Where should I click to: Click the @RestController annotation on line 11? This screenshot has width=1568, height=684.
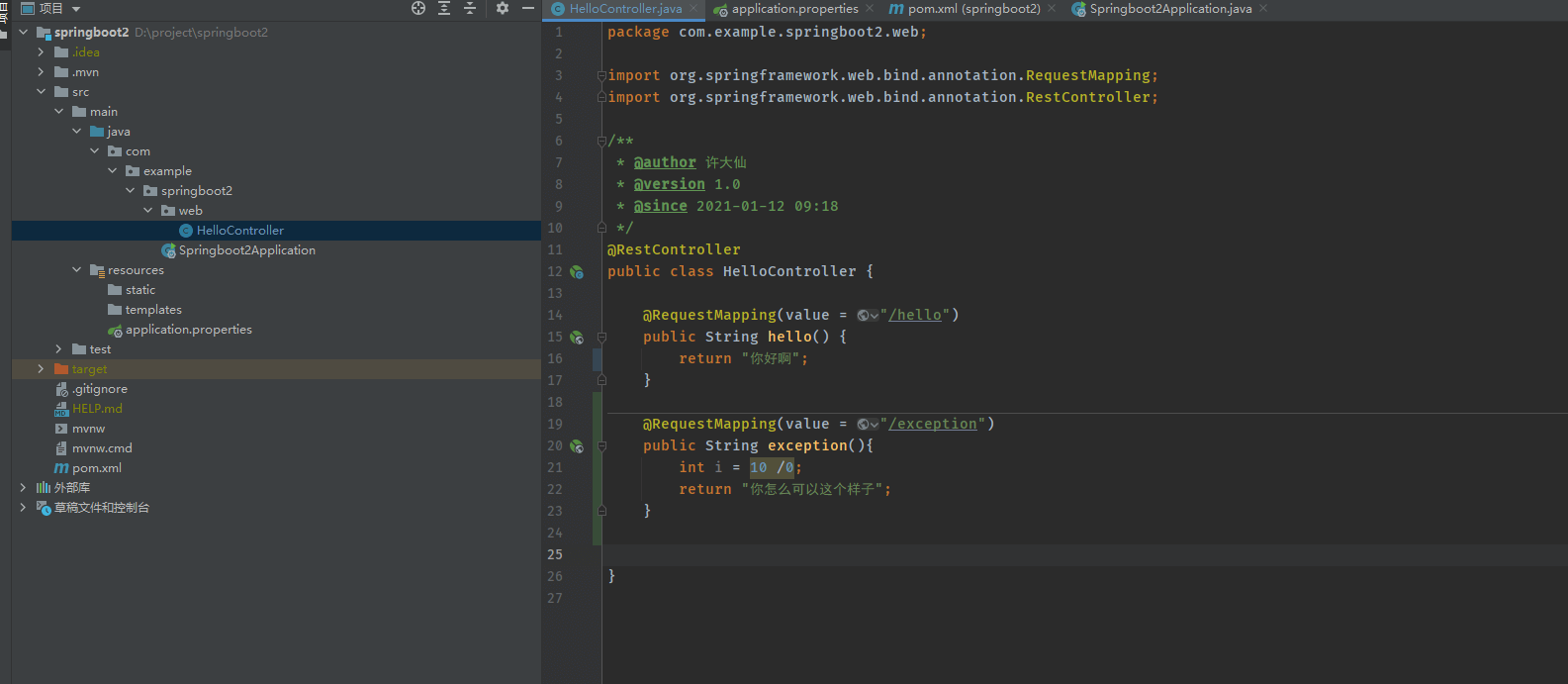(674, 249)
